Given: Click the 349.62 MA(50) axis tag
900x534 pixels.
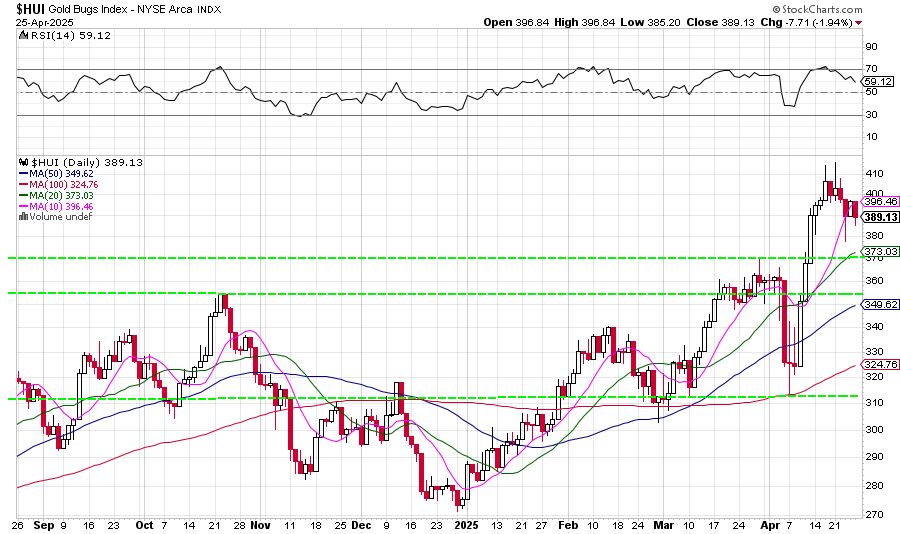Looking at the screenshot, I should pos(877,304).
